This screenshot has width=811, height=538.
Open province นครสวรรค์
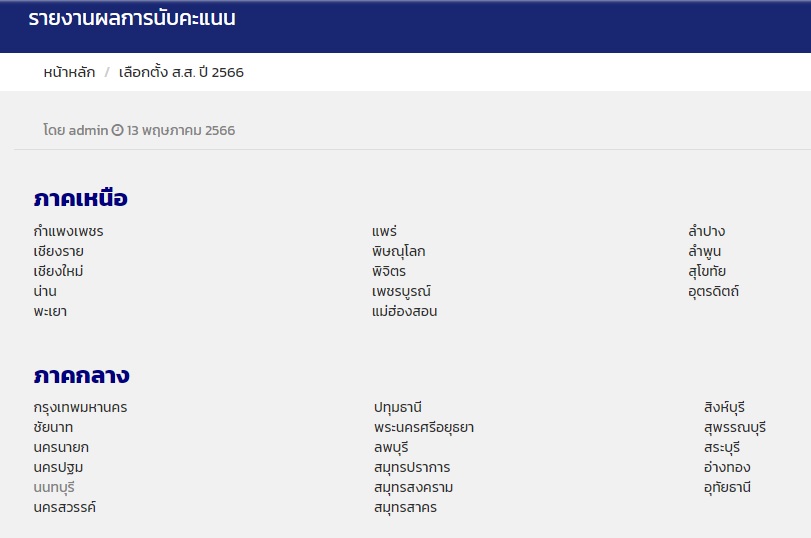[65, 507]
